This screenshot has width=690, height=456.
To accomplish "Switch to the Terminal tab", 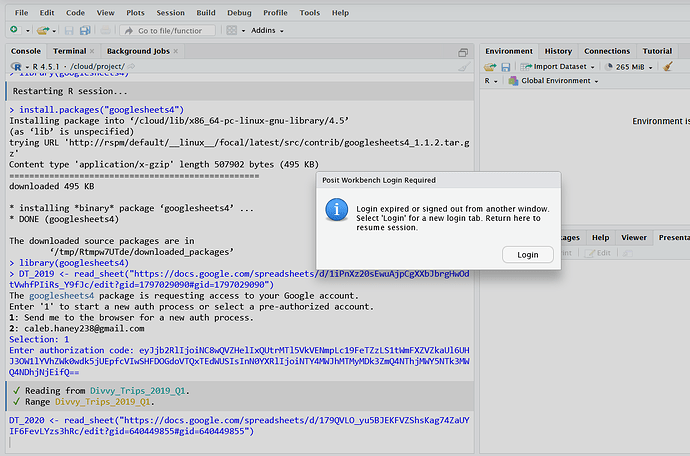I will click(x=69, y=50).
